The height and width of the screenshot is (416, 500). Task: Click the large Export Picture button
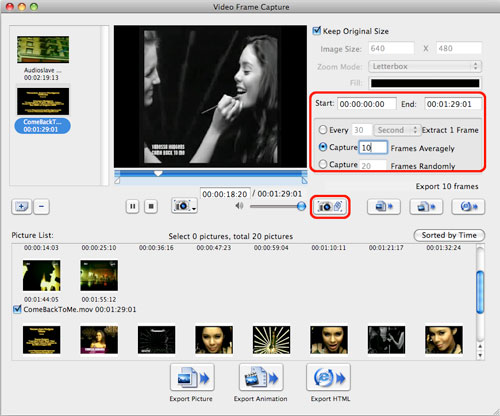[192, 377]
